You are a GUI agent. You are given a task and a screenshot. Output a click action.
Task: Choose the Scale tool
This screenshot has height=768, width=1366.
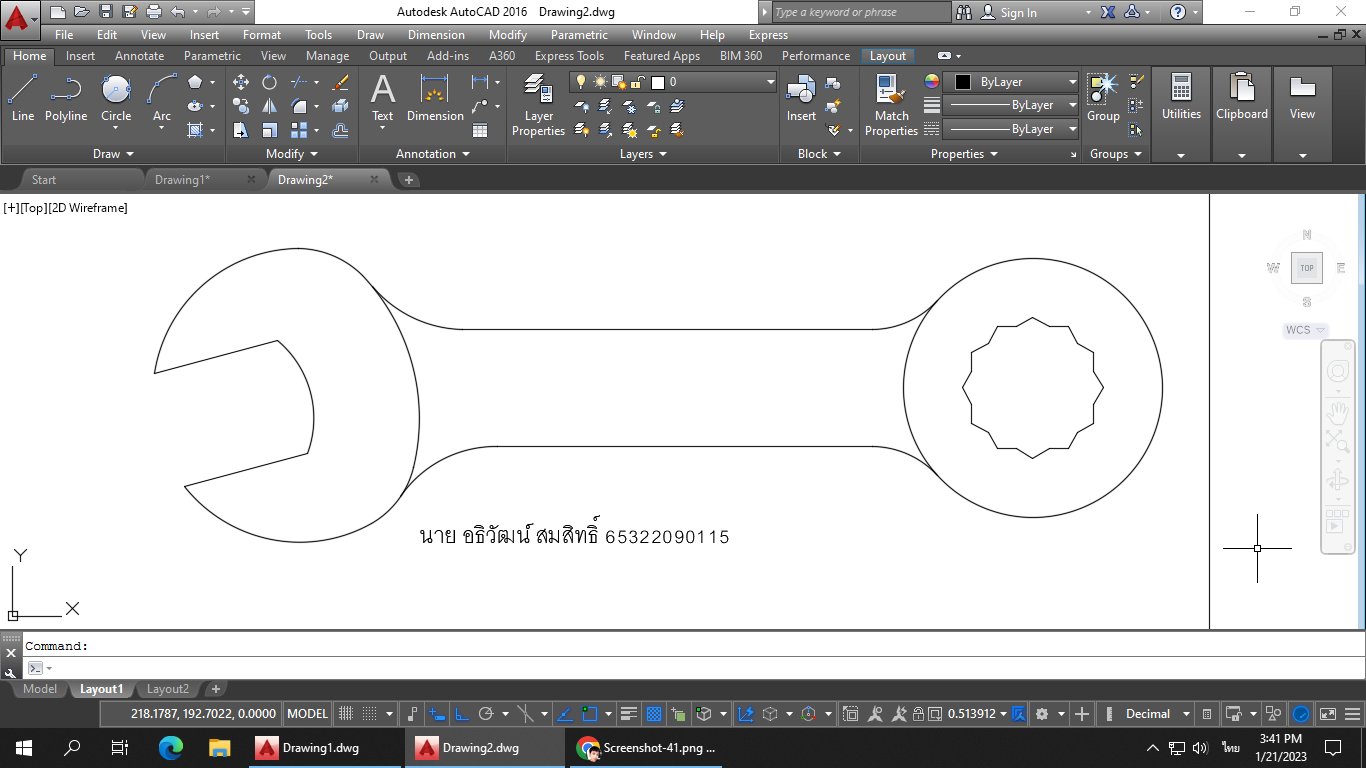click(x=270, y=130)
